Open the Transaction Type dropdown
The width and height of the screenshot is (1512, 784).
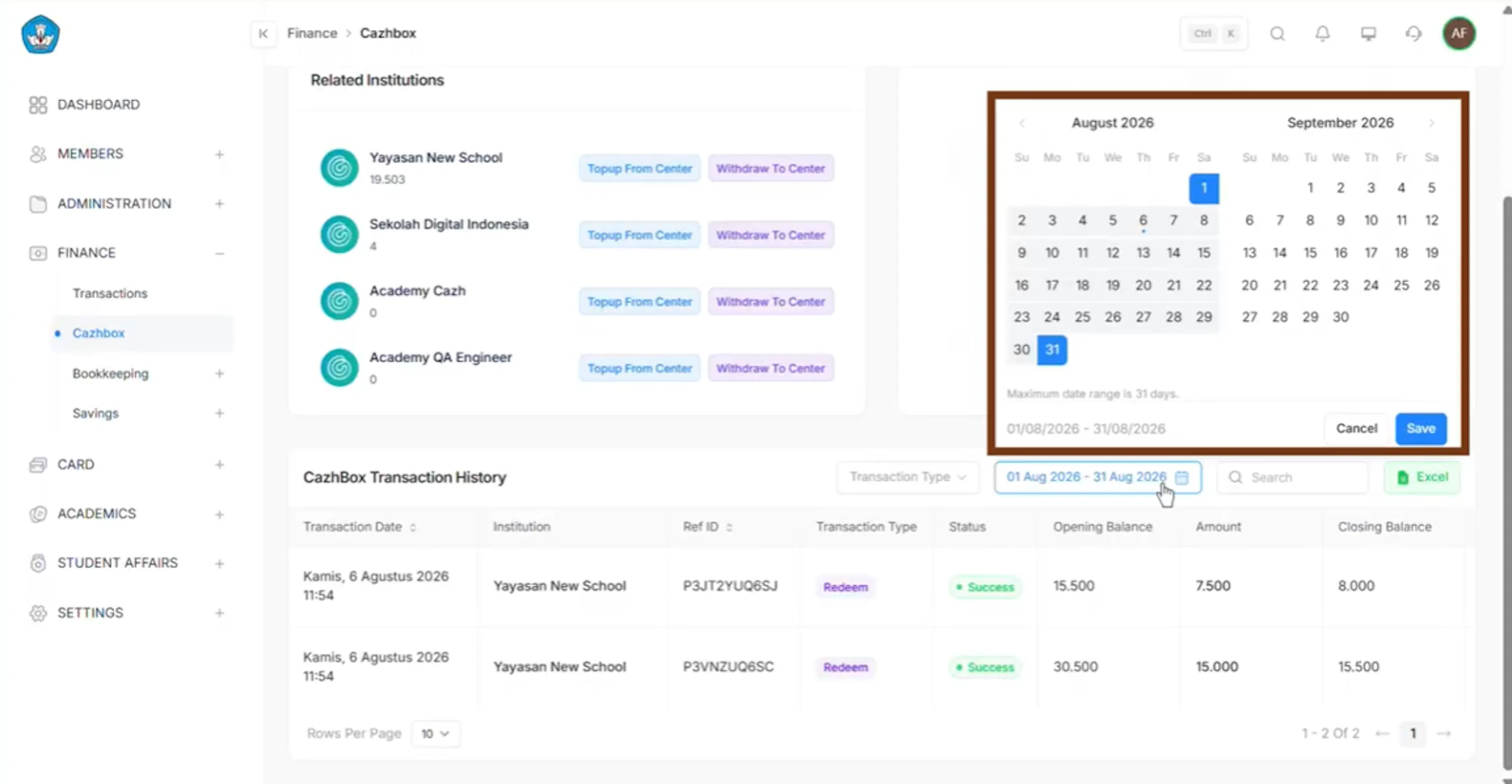coord(908,477)
